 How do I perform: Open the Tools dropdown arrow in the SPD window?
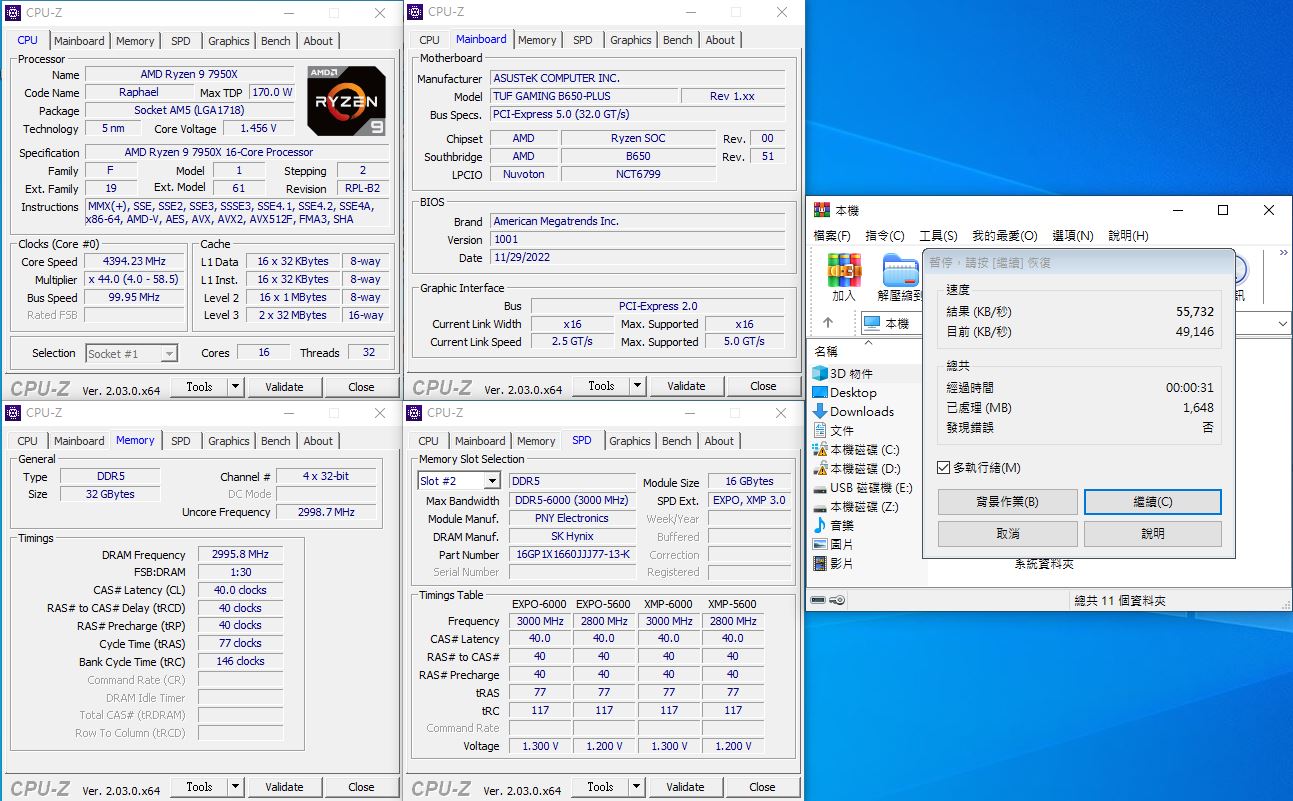[x=636, y=787]
